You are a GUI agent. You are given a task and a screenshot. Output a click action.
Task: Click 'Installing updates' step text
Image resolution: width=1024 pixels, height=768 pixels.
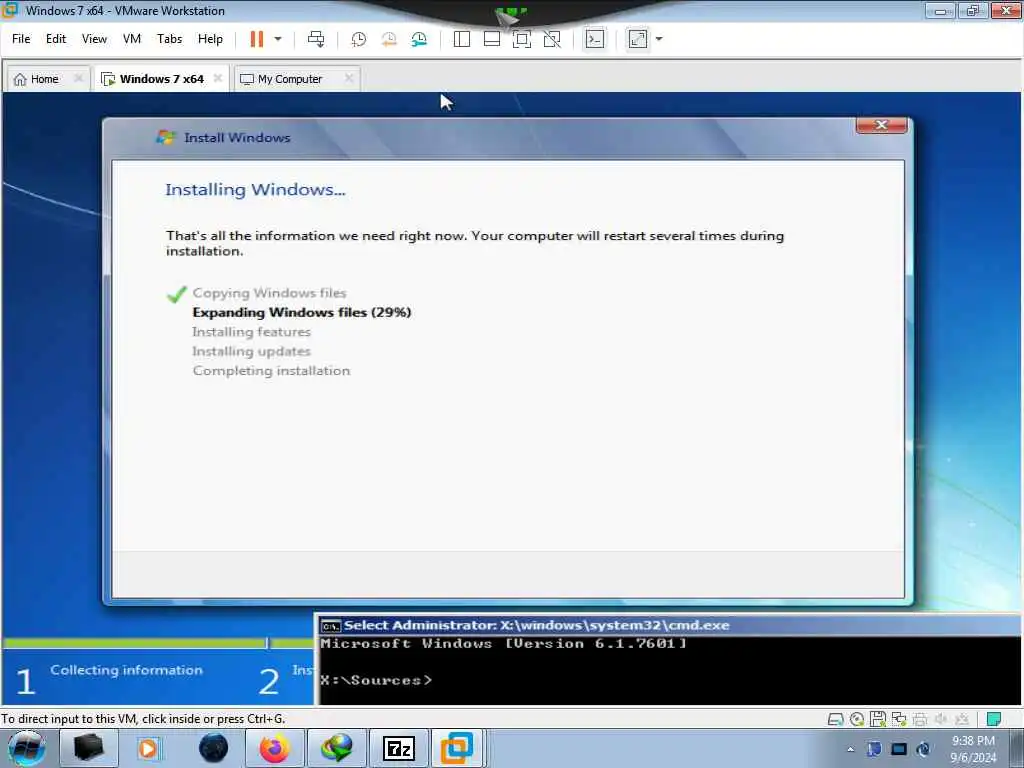[x=251, y=351]
